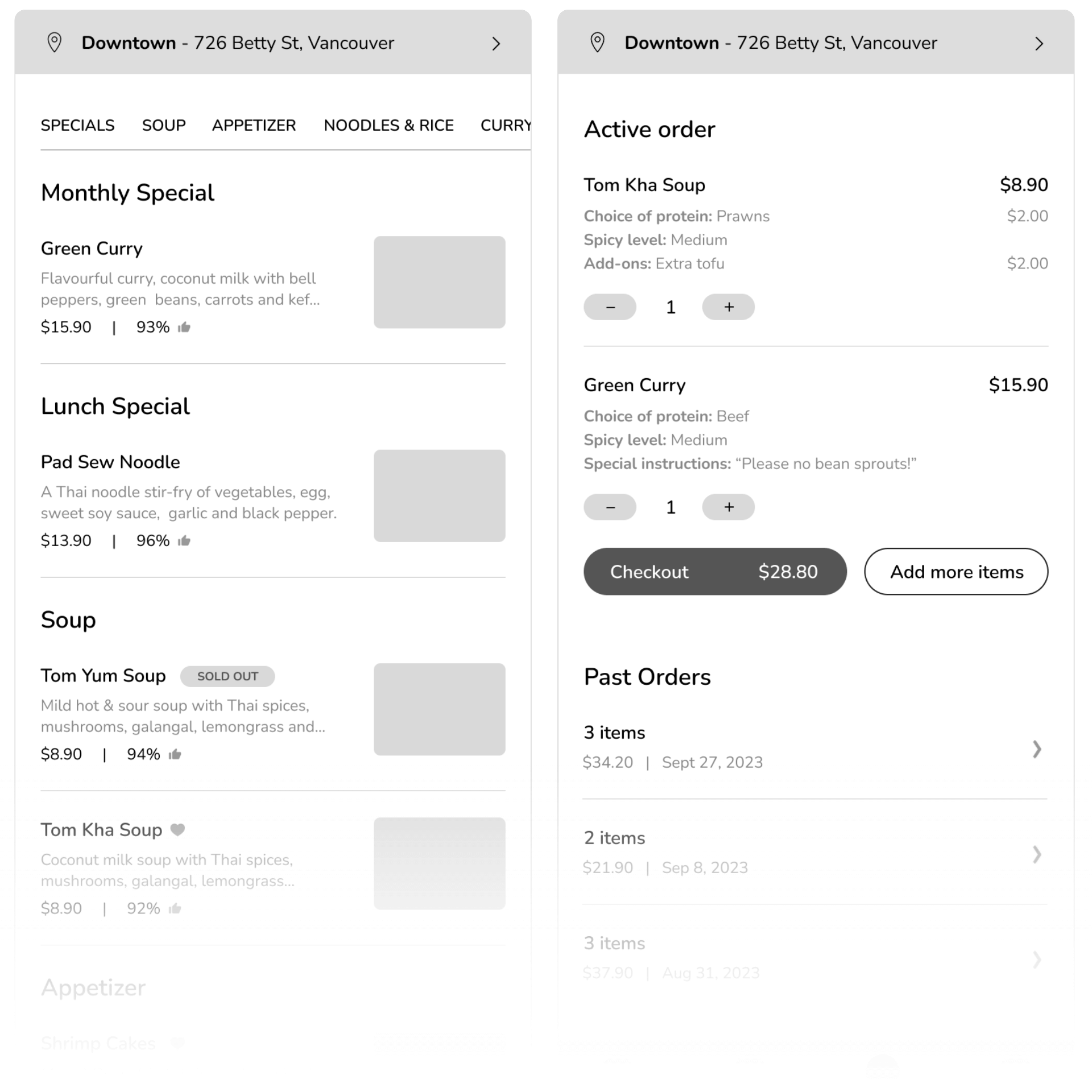Open the Pad Sew Noodle image thumbnail
The image size is (1092, 1092).
(x=439, y=496)
